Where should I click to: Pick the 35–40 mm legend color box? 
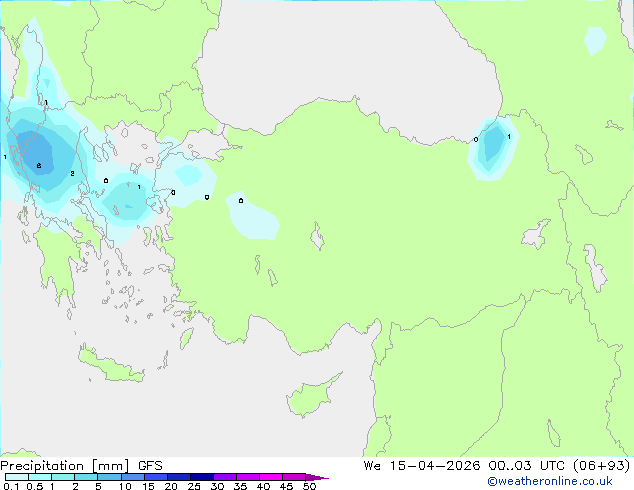(248, 477)
